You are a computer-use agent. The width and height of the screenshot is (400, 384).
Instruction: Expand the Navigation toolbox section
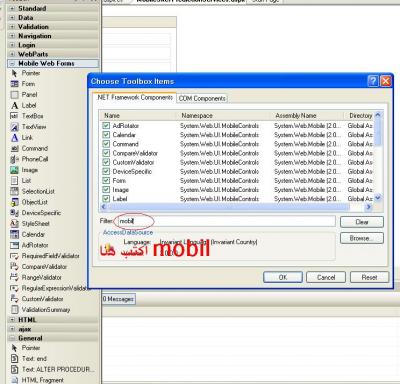12,36
